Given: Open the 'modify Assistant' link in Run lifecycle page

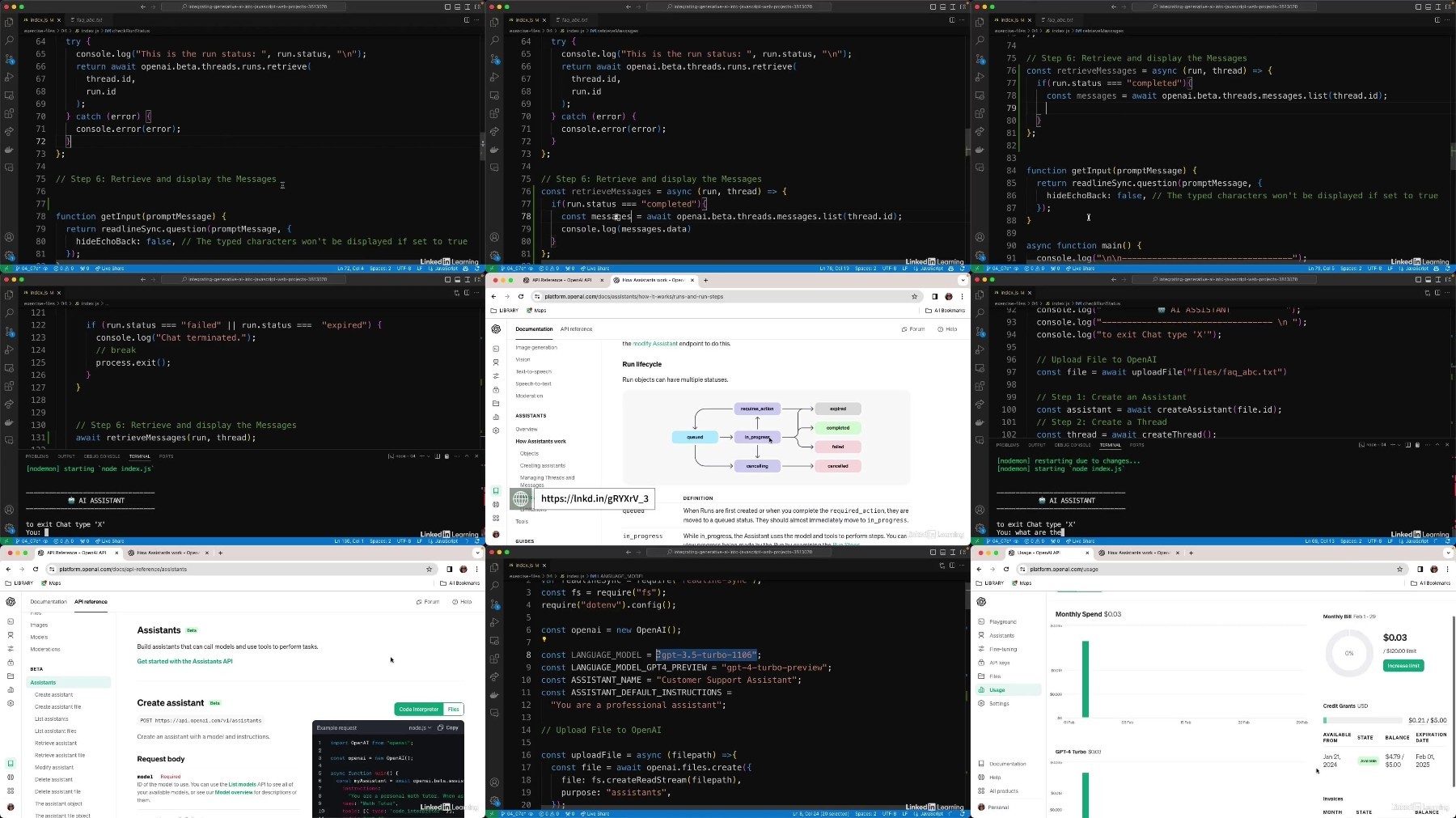Looking at the screenshot, I should point(655,343).
